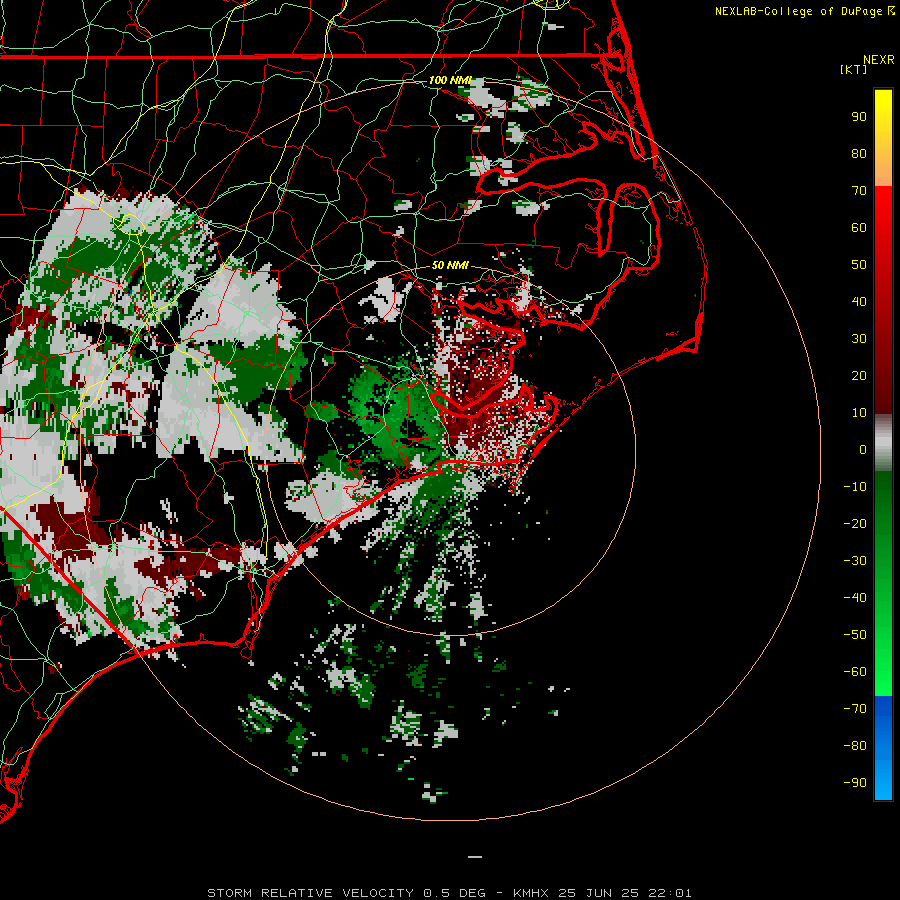Click the -10 value on velocity scale
The width and height of the screenshot is (900, 900).
click(x=855, y=487)
